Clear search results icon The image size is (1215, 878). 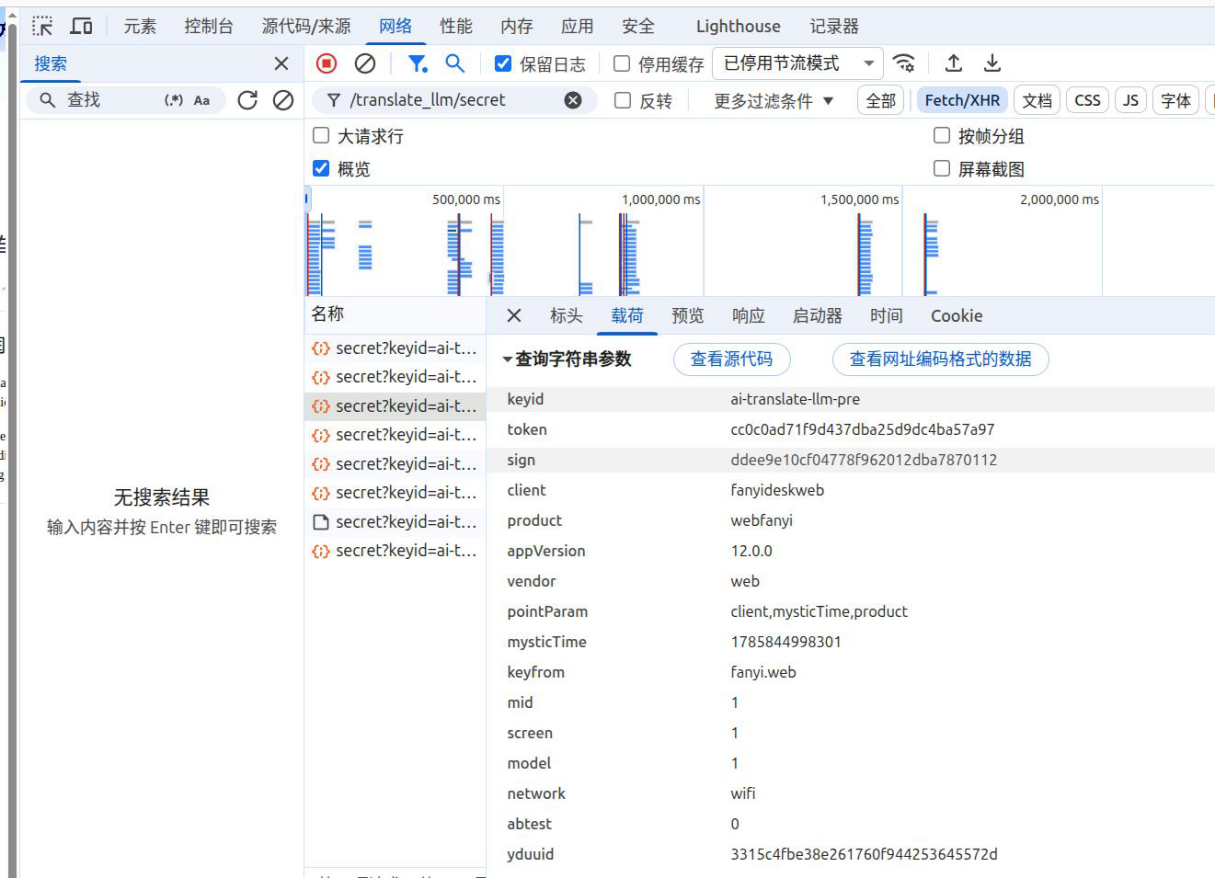pyautogui.click(x=283, y=100)
